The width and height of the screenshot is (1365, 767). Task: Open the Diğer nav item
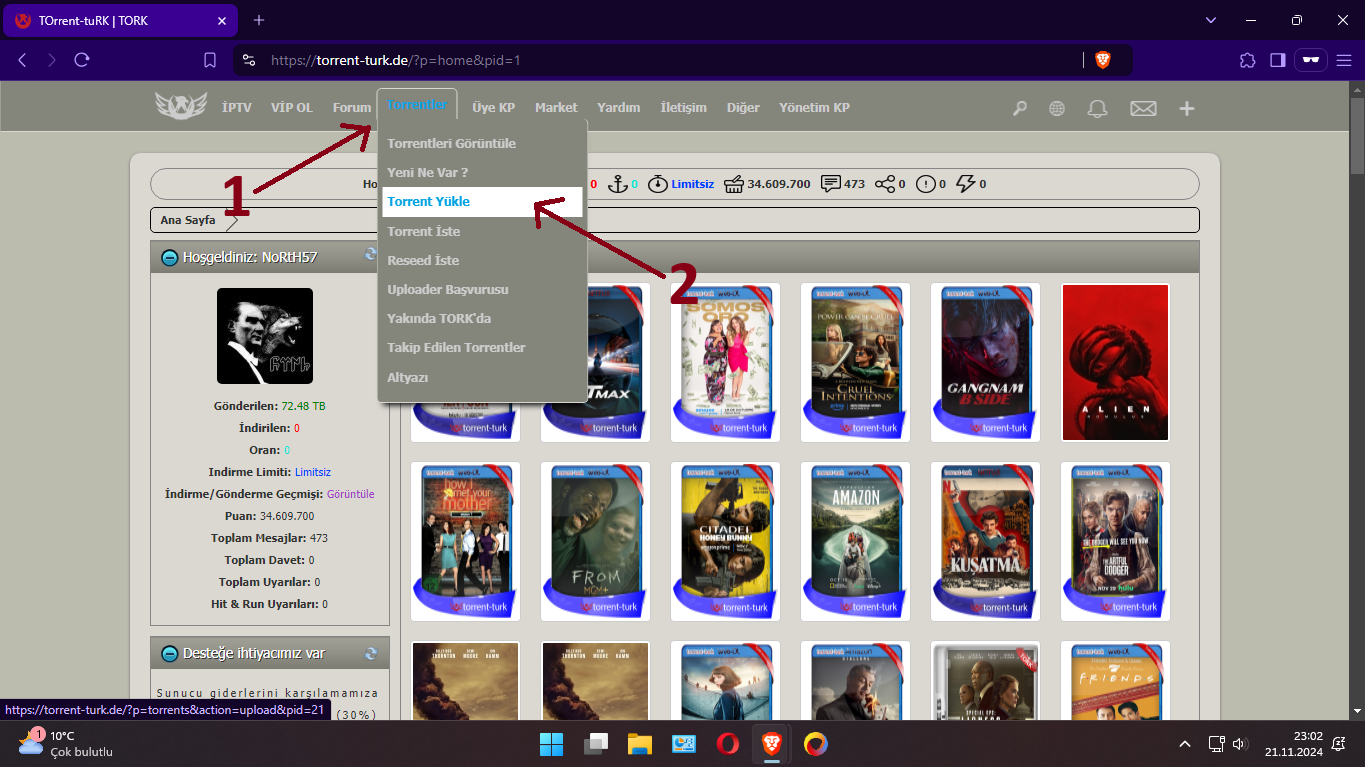coord(743,107)
